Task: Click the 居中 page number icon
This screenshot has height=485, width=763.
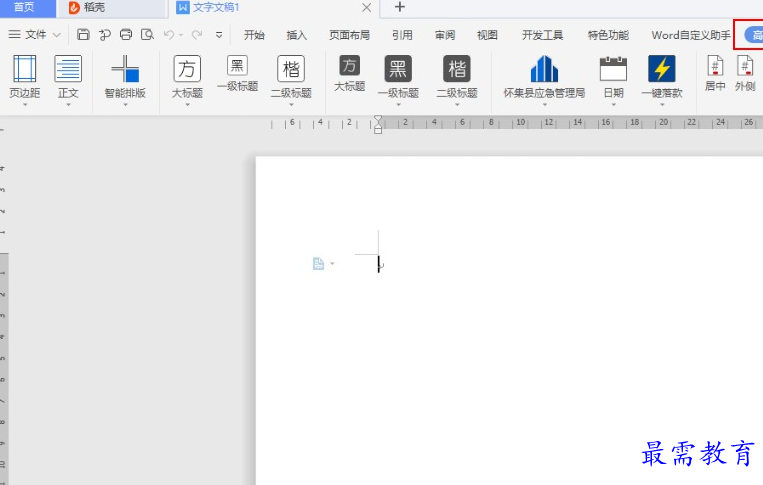Action: click(x=715, y=66)
